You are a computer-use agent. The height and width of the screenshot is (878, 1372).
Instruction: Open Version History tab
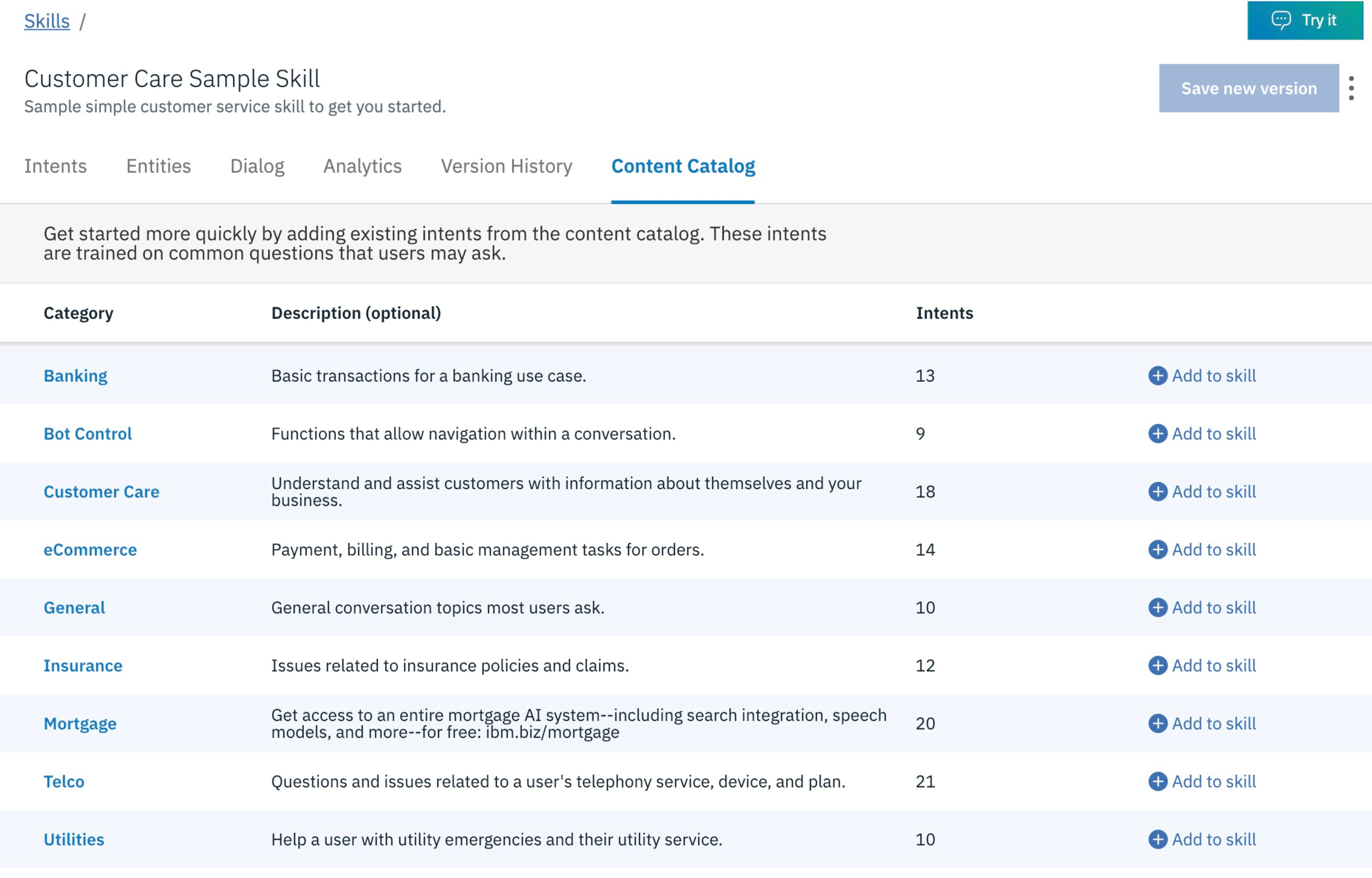[506, 166]
